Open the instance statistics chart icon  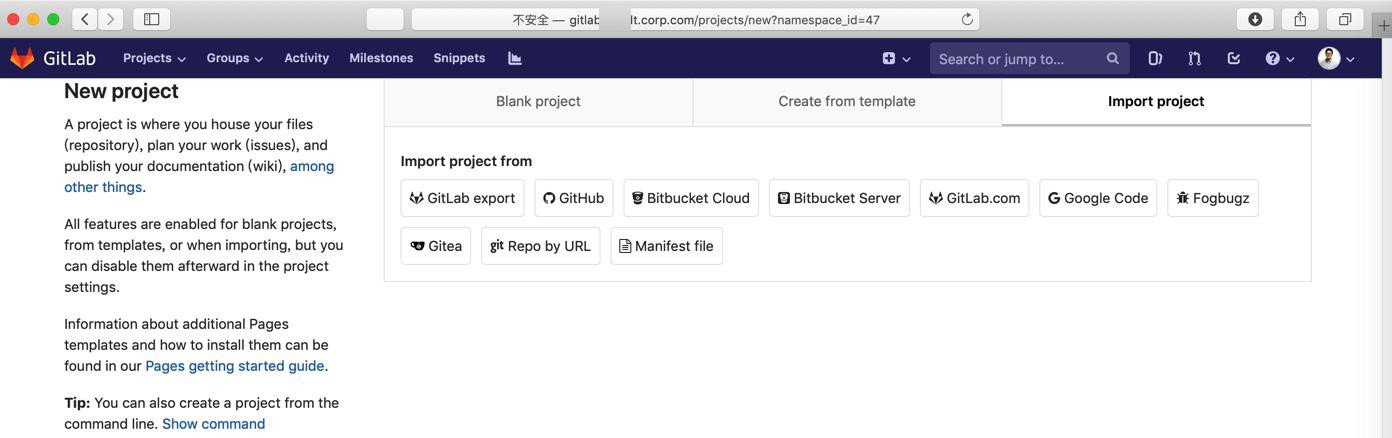point(515,58)
